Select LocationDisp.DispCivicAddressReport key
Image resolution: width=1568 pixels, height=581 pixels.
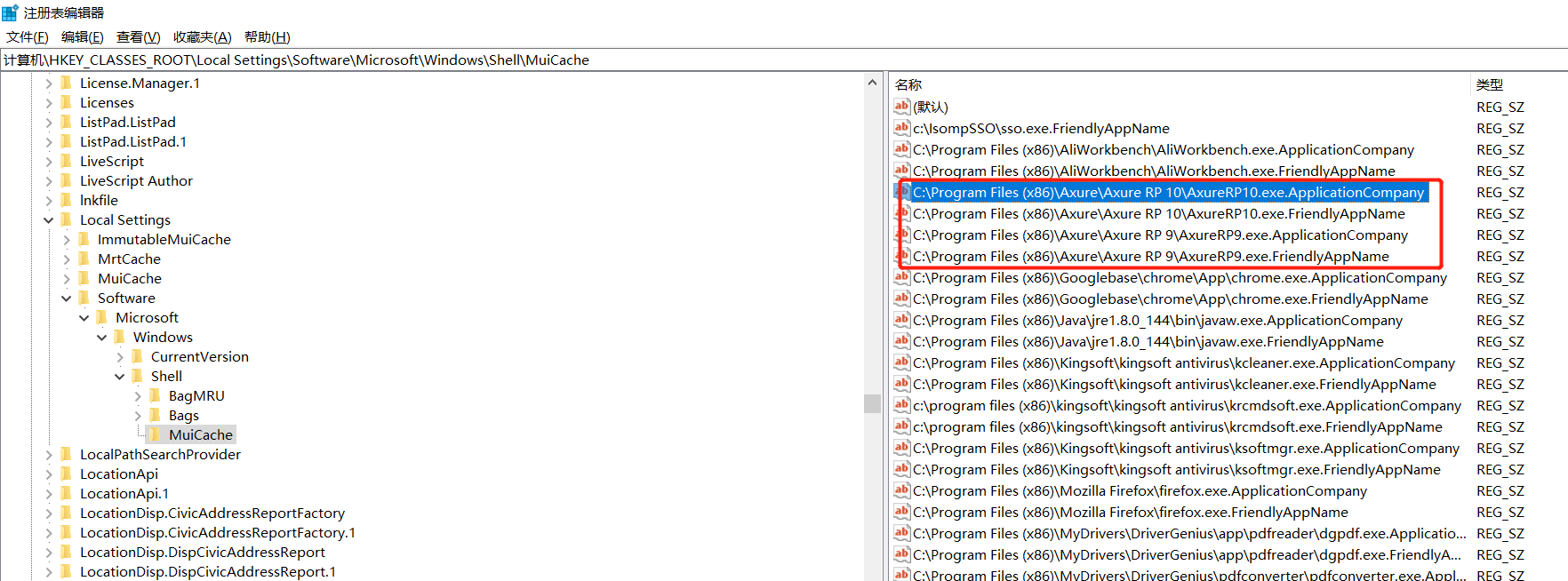point(203,553)
